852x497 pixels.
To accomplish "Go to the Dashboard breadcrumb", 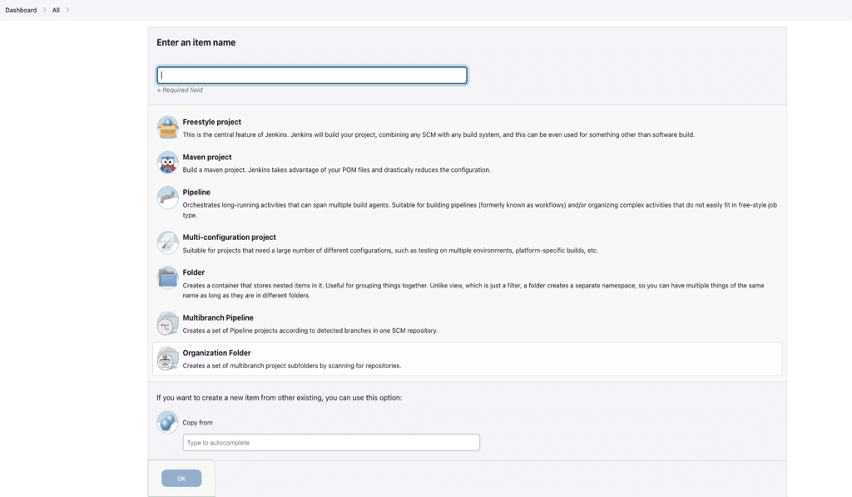I will [x=21, y=10].
